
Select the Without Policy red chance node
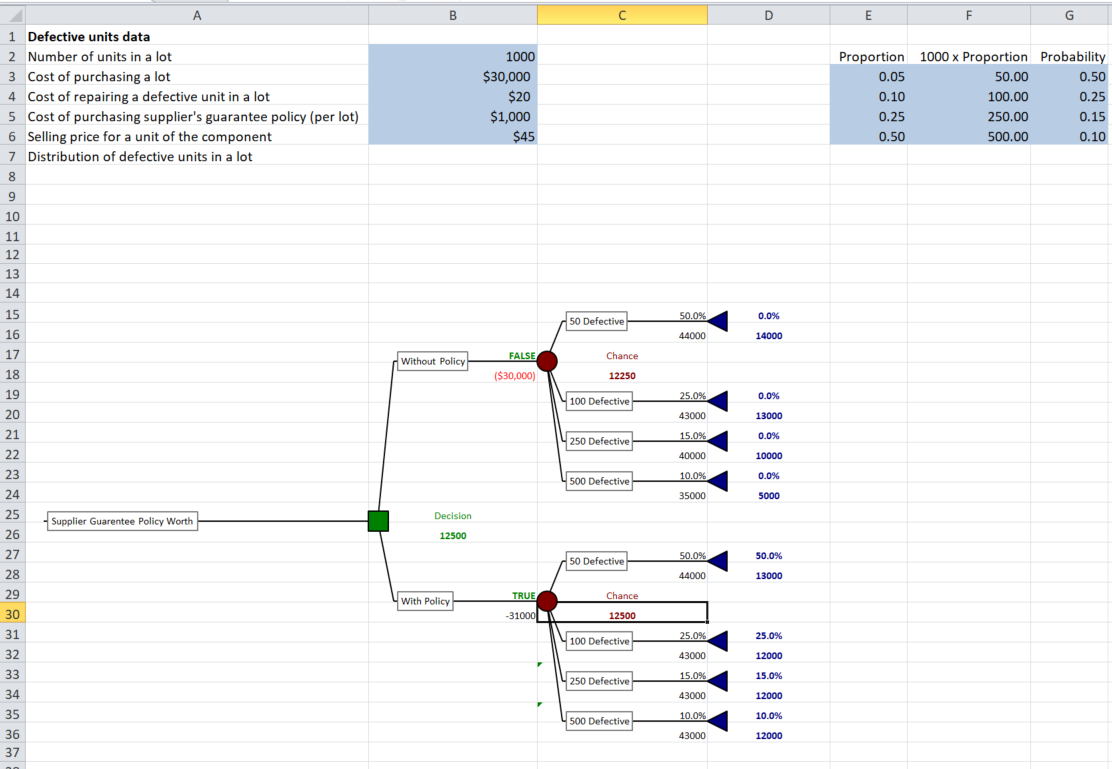547,361
